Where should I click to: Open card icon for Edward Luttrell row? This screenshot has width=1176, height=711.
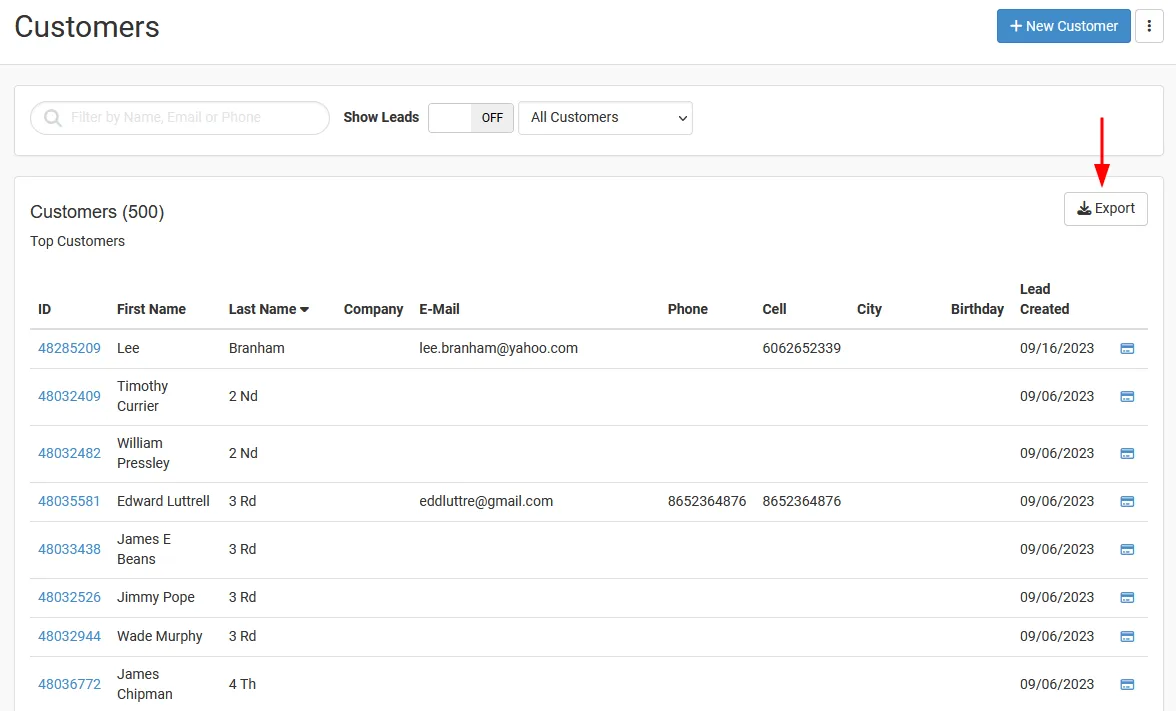(x=1126, y=502)
